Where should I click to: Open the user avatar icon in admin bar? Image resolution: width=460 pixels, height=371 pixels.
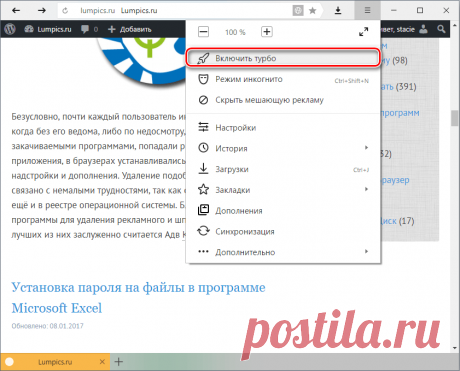(423, 29)
